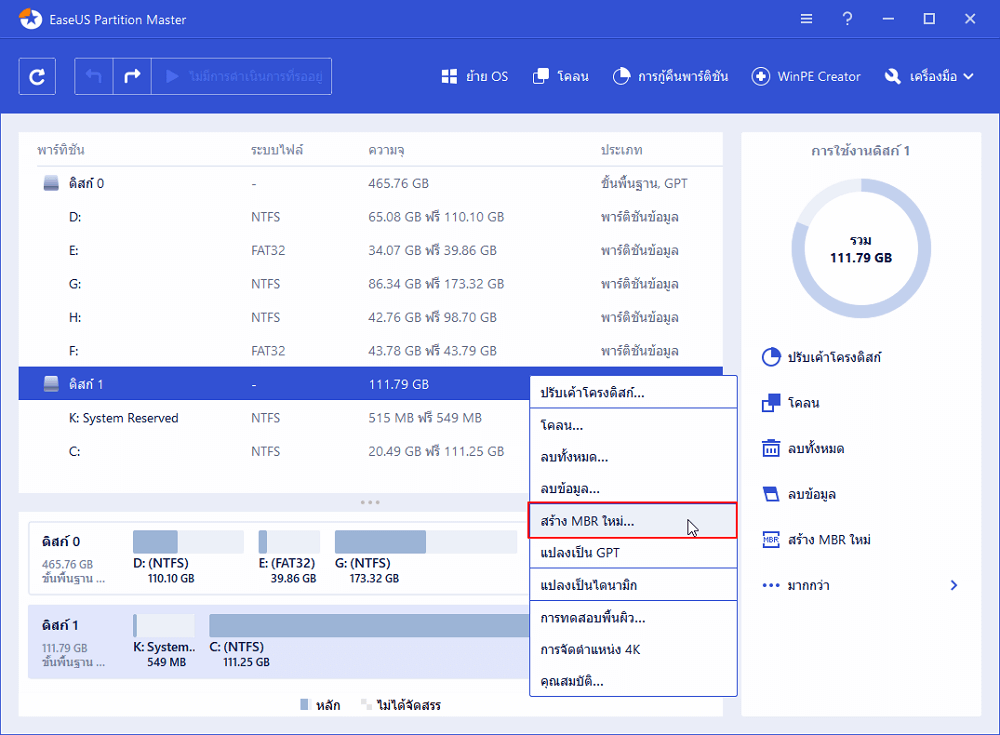Choose โคลน... in context menu
The height and width of the screenshot is (735, 1000).
633,425
